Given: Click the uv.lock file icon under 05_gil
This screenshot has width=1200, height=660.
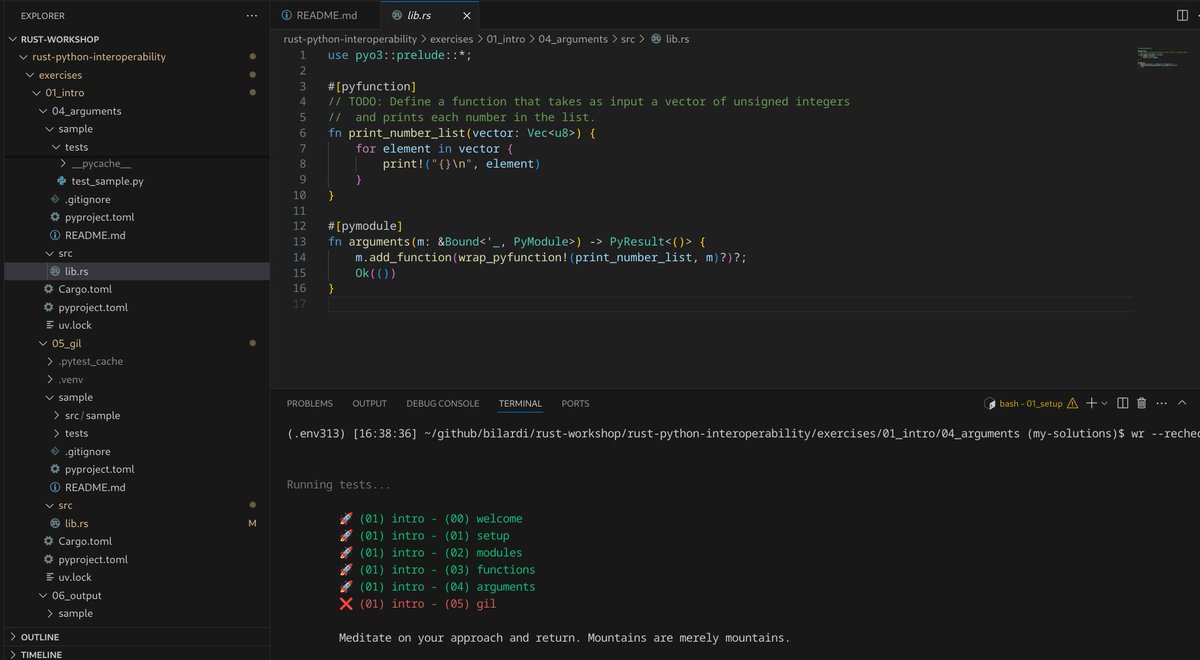Looking at the screenshot, I should click(x=50, y=577).
